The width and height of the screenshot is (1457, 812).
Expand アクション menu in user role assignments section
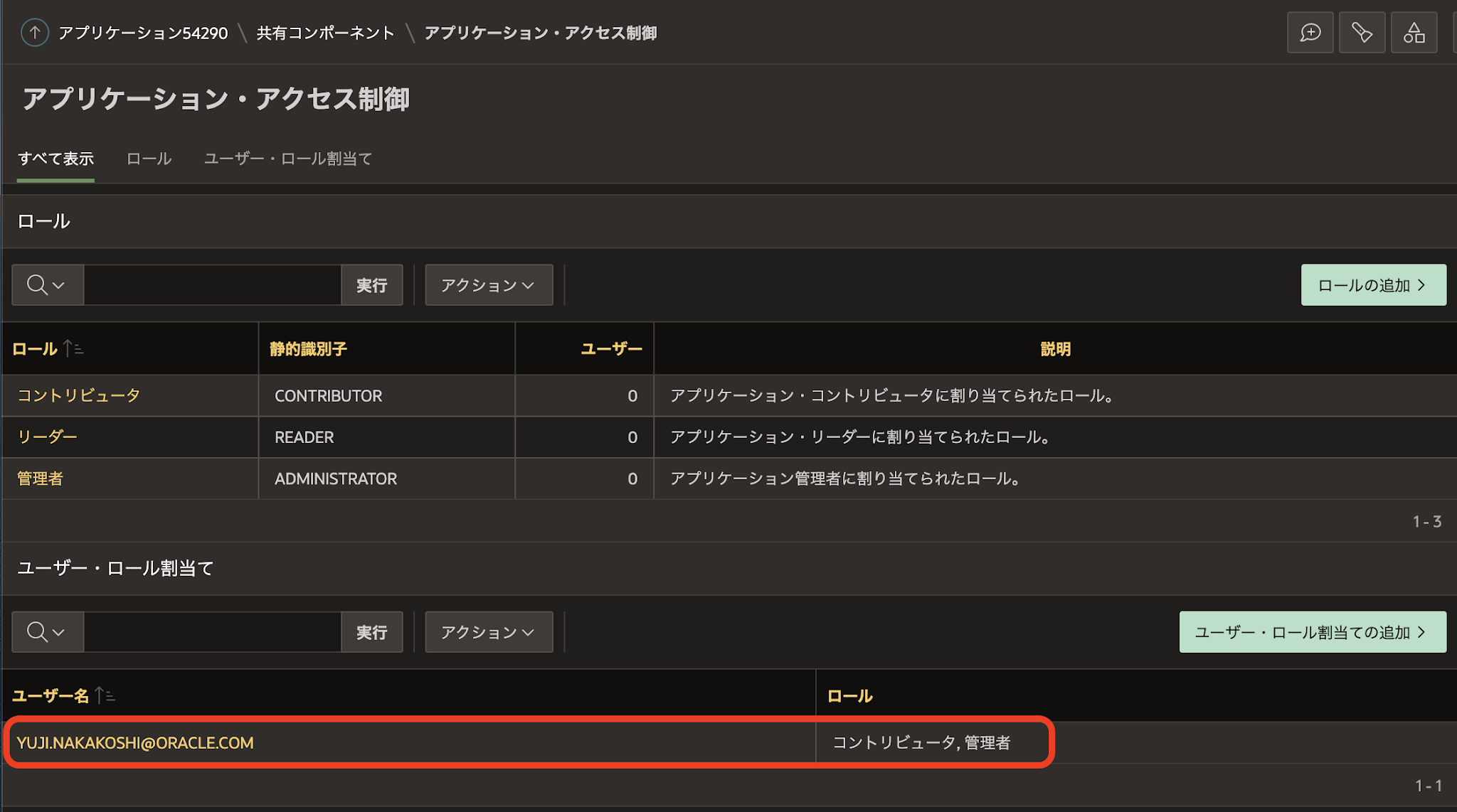[x=488, y=632]
